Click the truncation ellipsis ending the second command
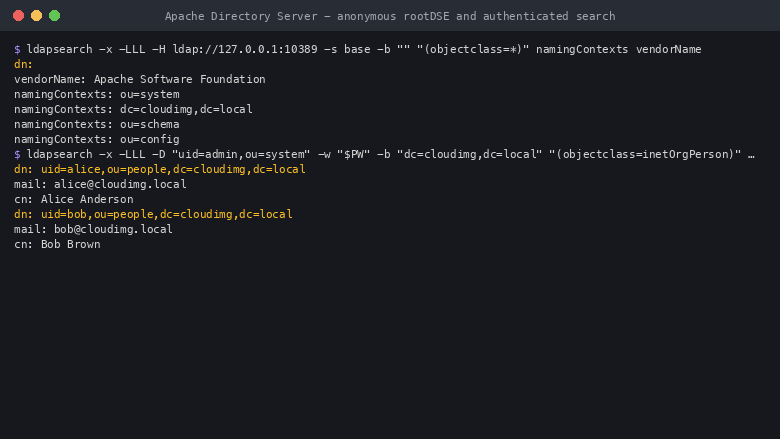780x439 pixels. (x=751, y=155)
